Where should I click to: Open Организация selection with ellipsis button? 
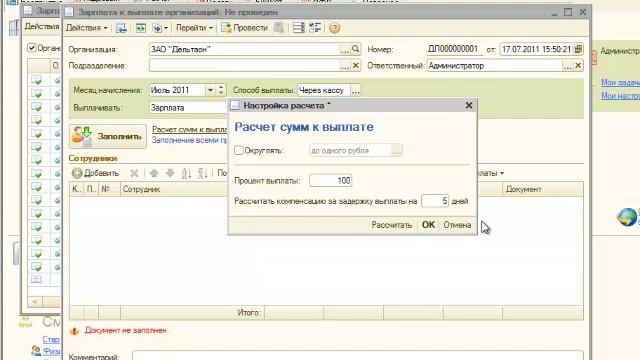pos(345,50)
